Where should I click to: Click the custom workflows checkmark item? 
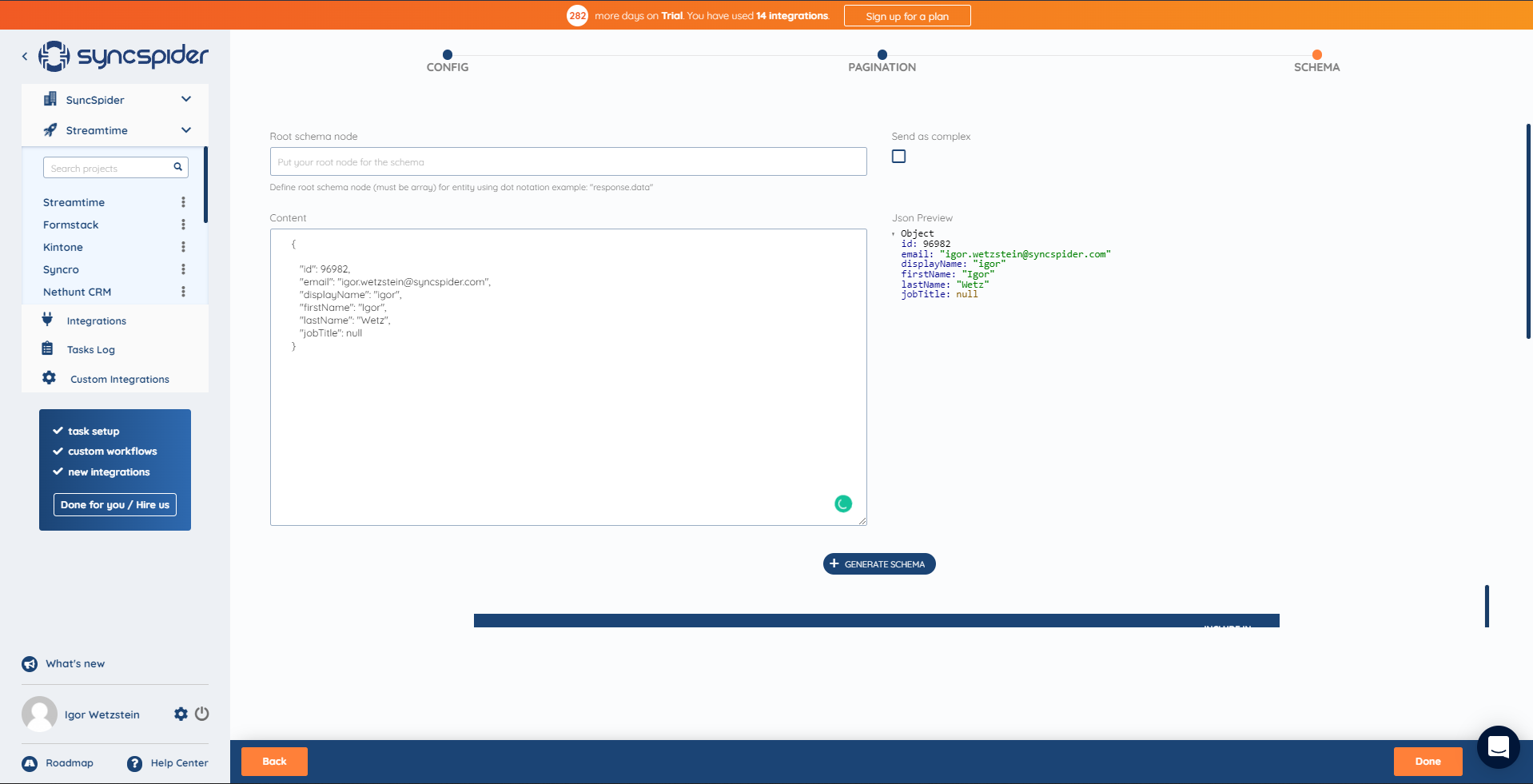[105, 452]
